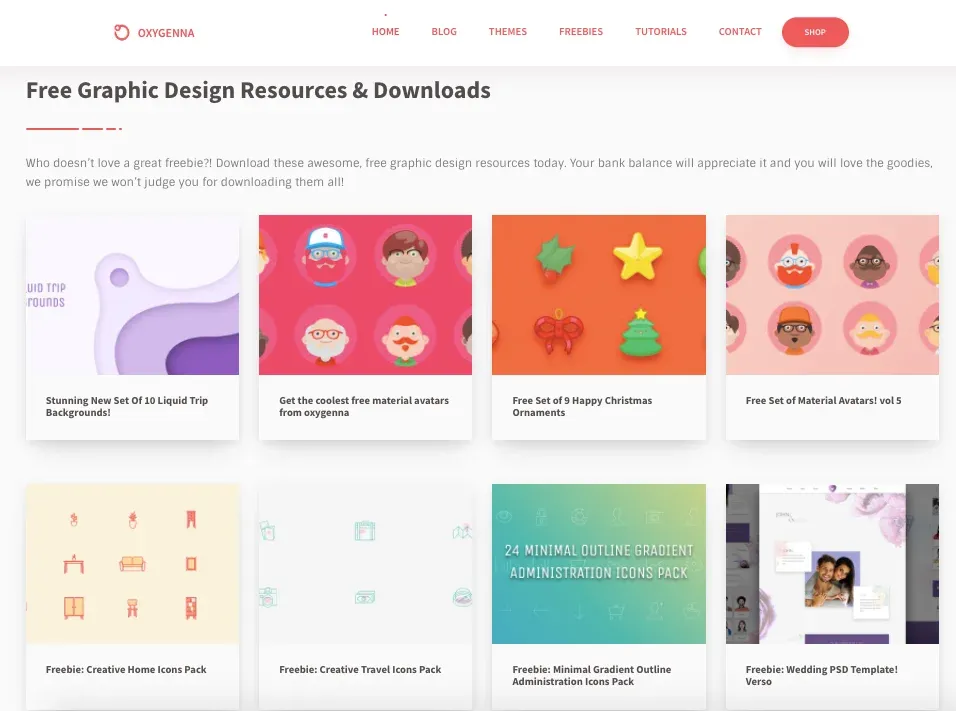Go to the Blog page
Viewport: 956px width, 711px height.
click(x=444, y=32)
